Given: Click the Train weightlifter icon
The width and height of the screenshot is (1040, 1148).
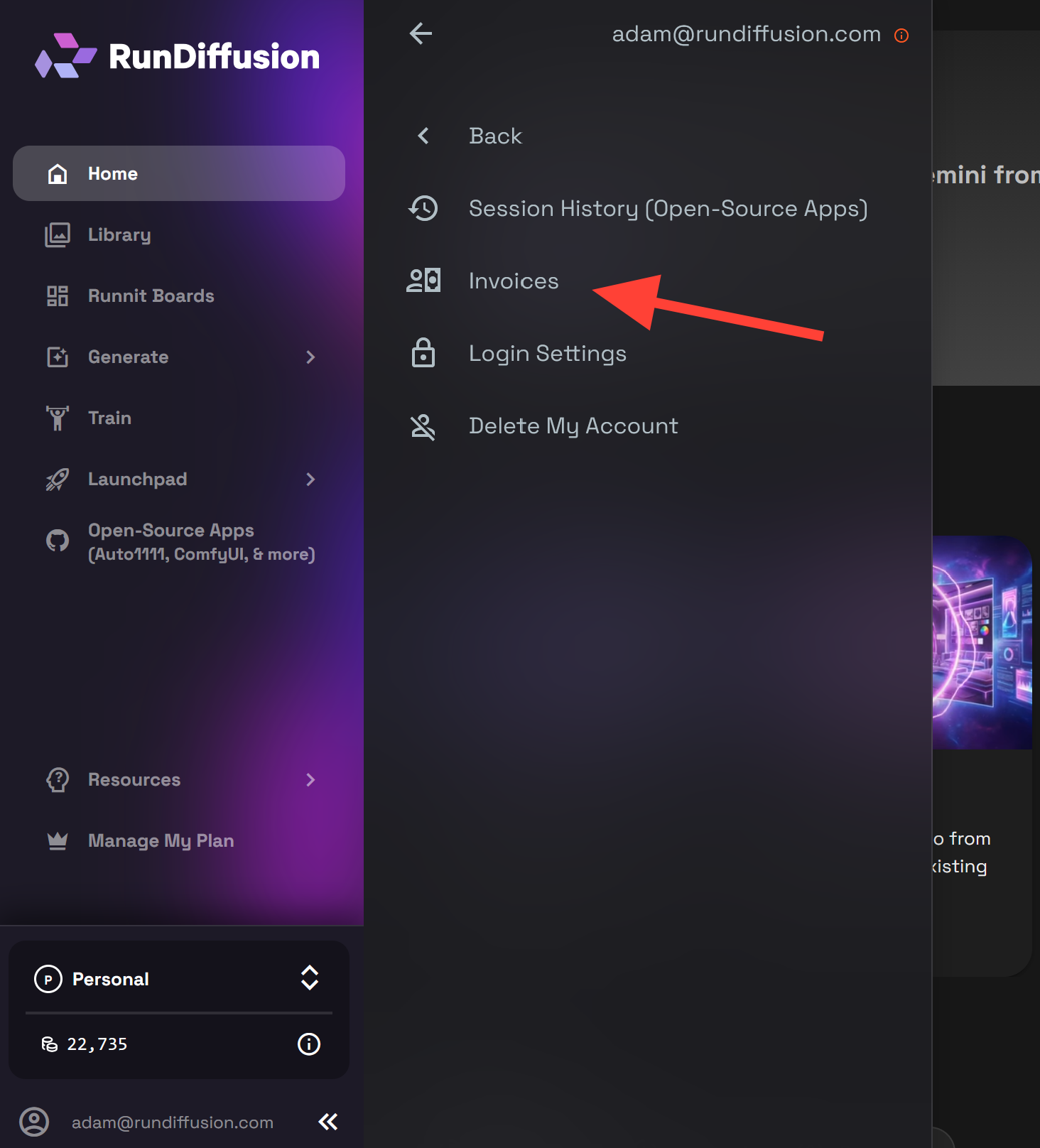Looking at the screenshot, I should pos(58,418).
